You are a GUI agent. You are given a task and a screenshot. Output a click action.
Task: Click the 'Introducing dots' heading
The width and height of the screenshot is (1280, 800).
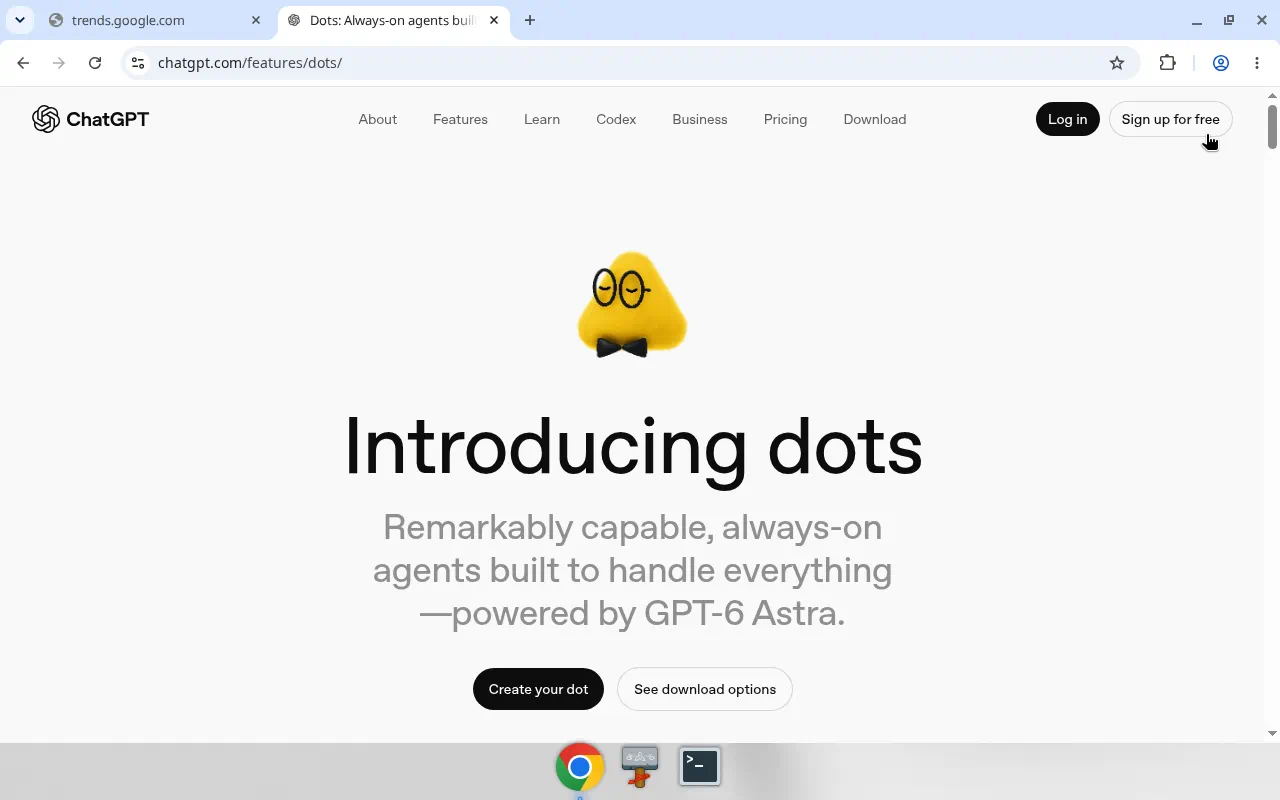point(633,447)
